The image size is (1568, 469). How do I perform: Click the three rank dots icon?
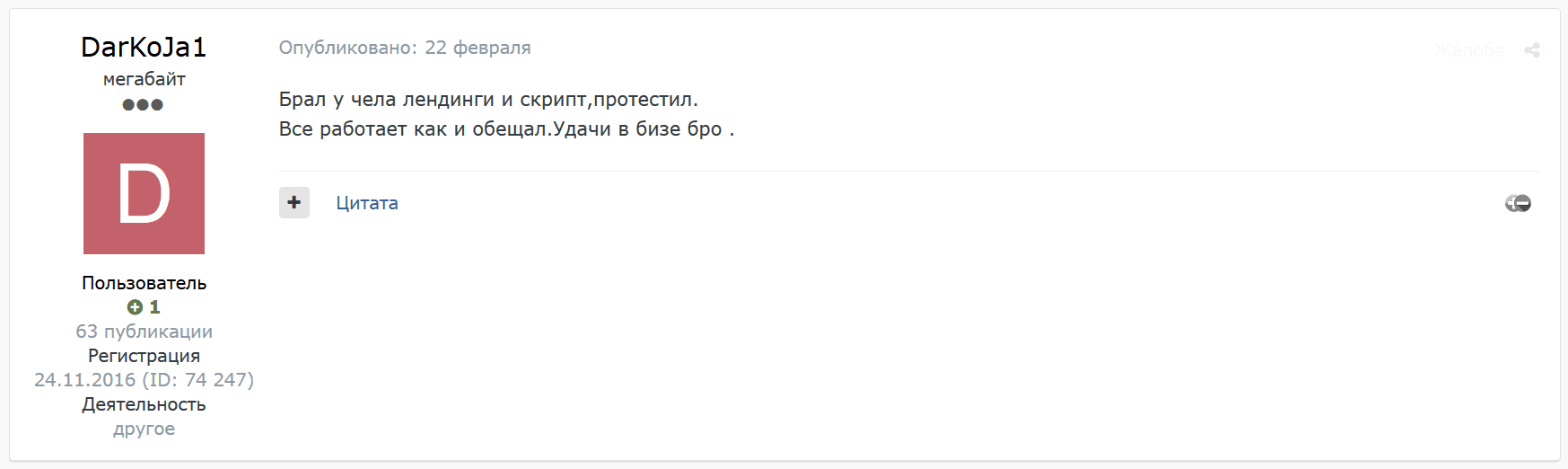143,104
